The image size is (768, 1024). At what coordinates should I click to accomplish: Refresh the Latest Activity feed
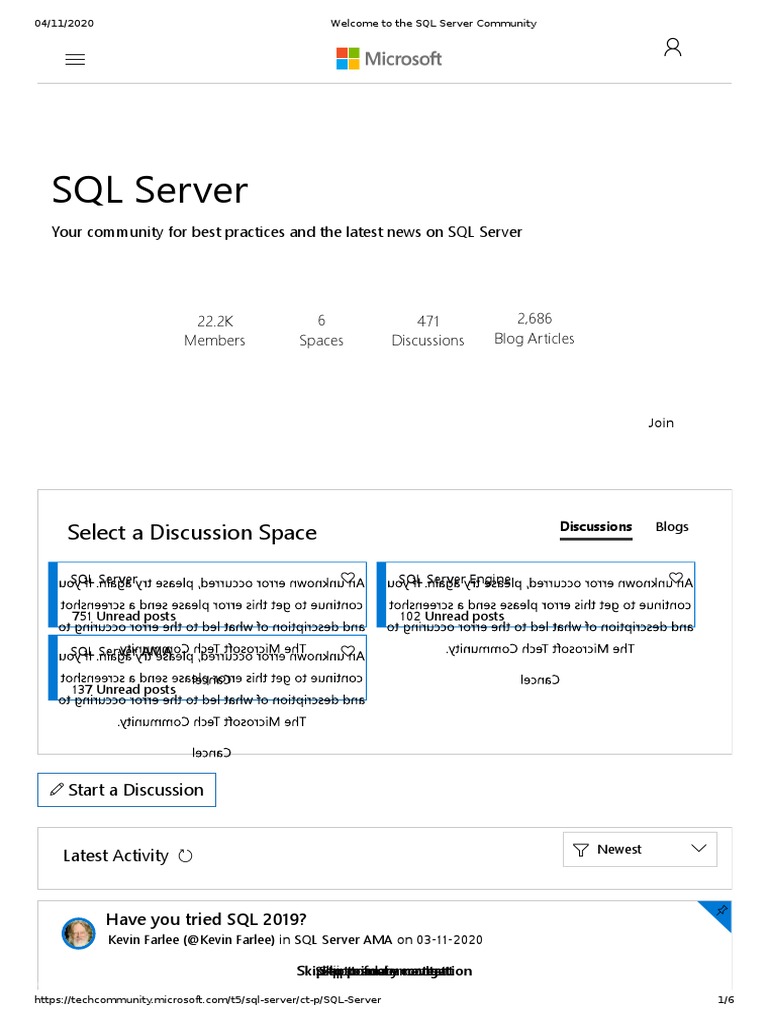[x=185, y=856]
